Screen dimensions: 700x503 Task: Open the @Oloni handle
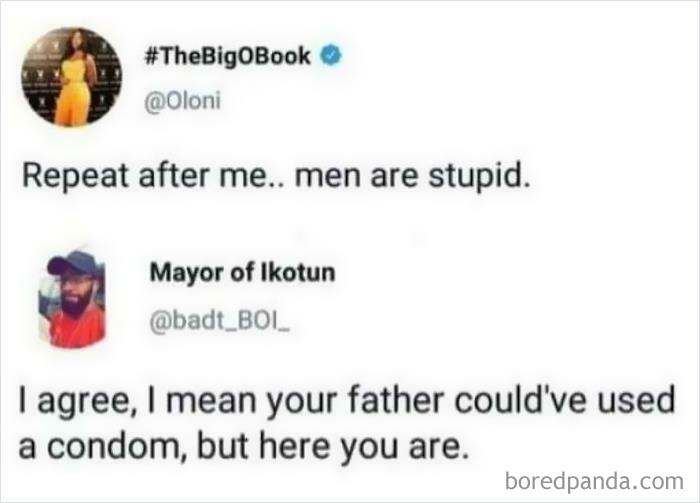182,101
